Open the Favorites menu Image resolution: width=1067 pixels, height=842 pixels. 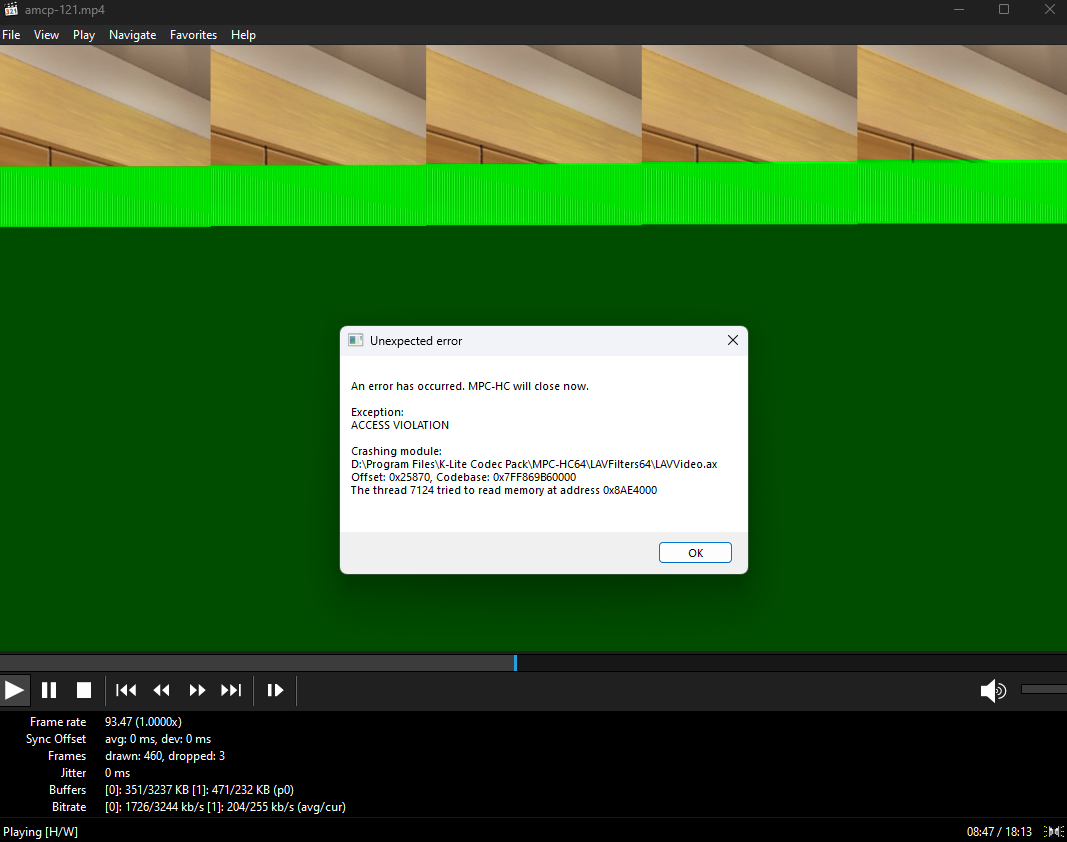[x=193, y=35]
